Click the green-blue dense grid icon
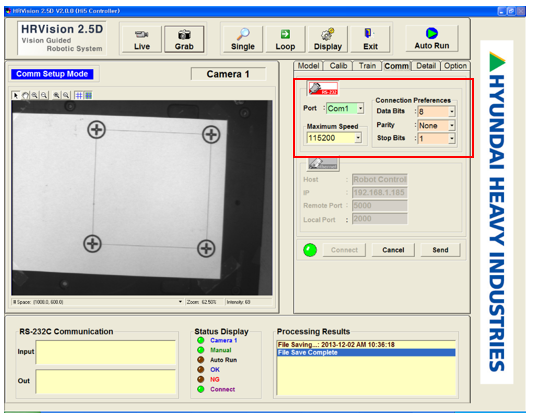 [x=88, y=95]
